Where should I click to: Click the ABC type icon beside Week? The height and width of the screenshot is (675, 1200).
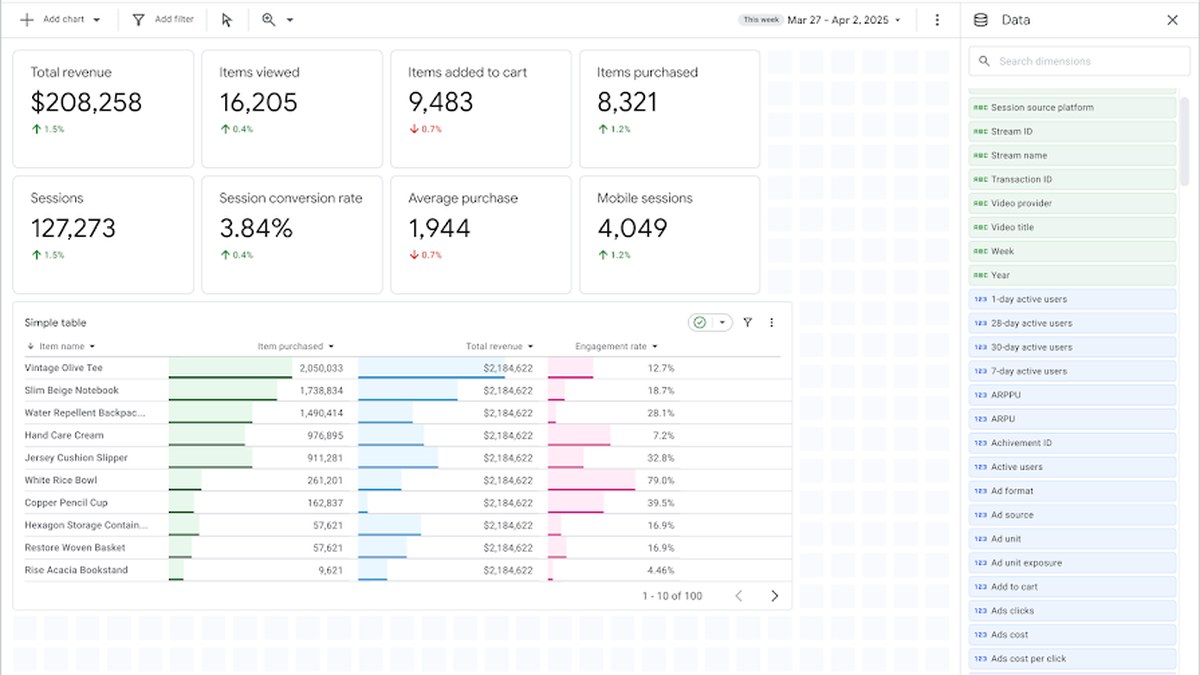(x=980, y=251)
